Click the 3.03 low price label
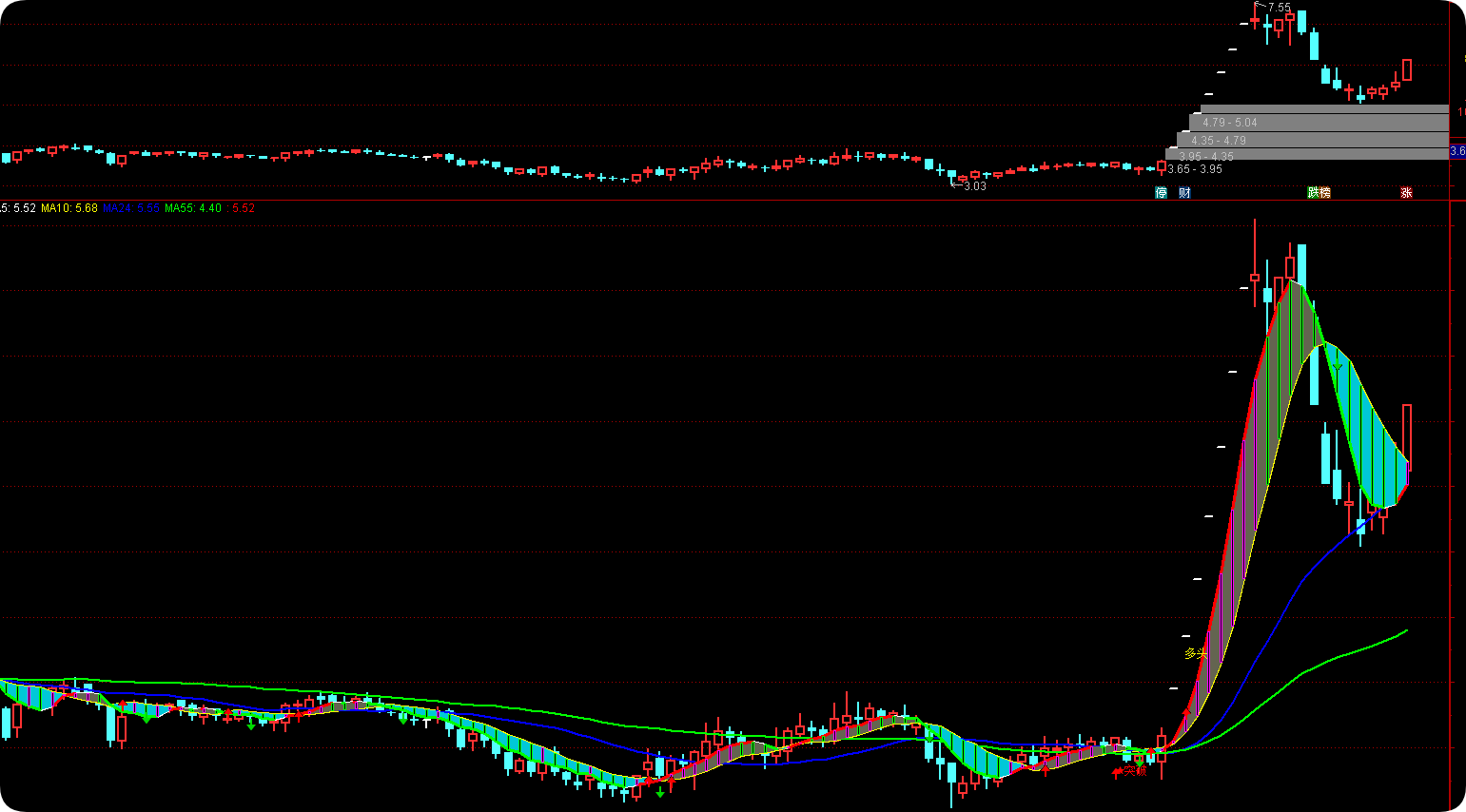Viewport: 1466px width, 812px height. 975,186
